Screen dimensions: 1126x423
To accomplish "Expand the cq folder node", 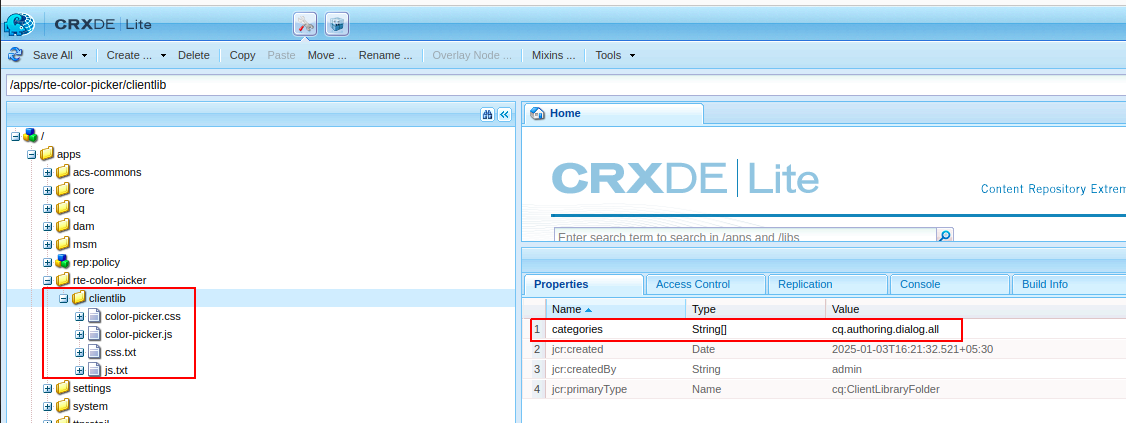I will pyautogui.click(x=47, y=208).
